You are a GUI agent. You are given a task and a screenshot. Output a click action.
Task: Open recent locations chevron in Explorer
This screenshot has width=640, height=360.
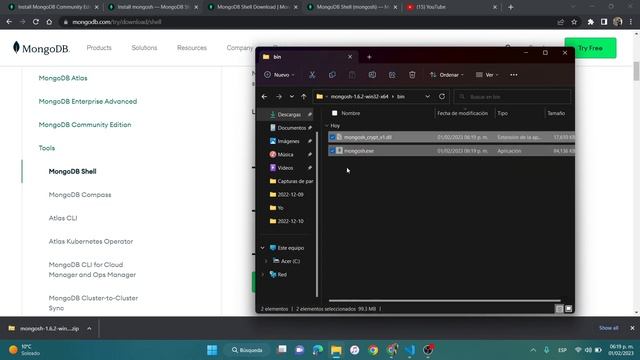pos(292,97)
